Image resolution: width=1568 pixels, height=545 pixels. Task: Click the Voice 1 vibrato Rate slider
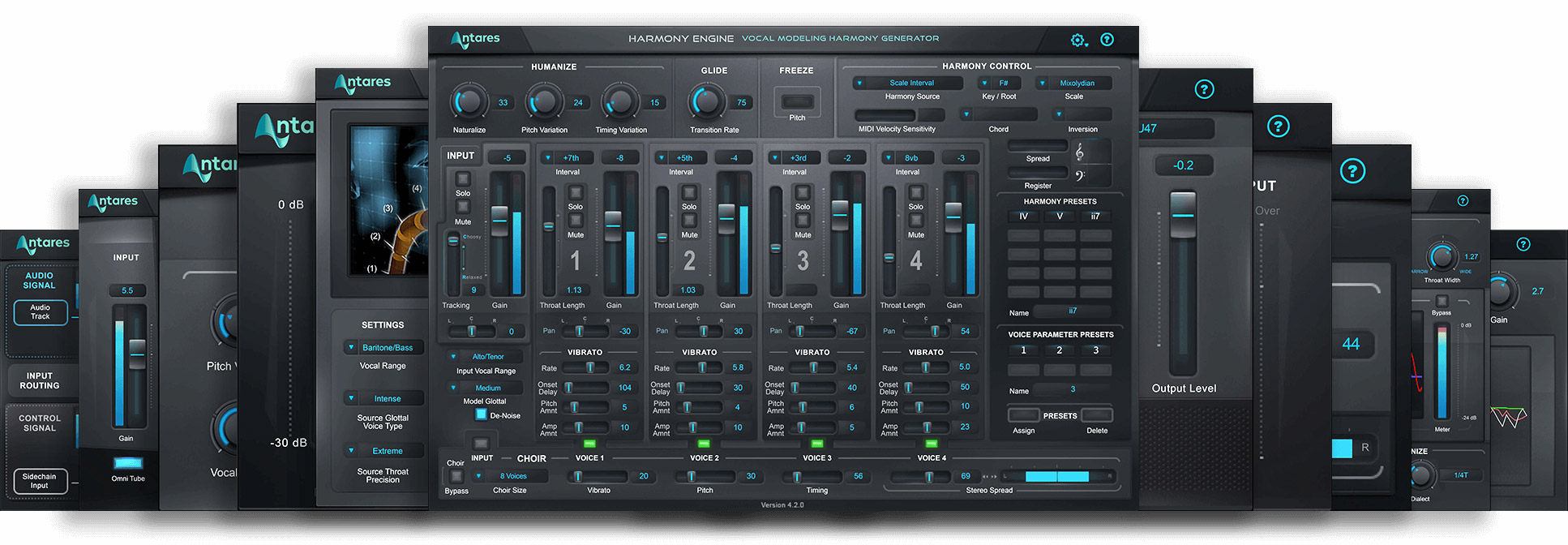coord(587,367)
